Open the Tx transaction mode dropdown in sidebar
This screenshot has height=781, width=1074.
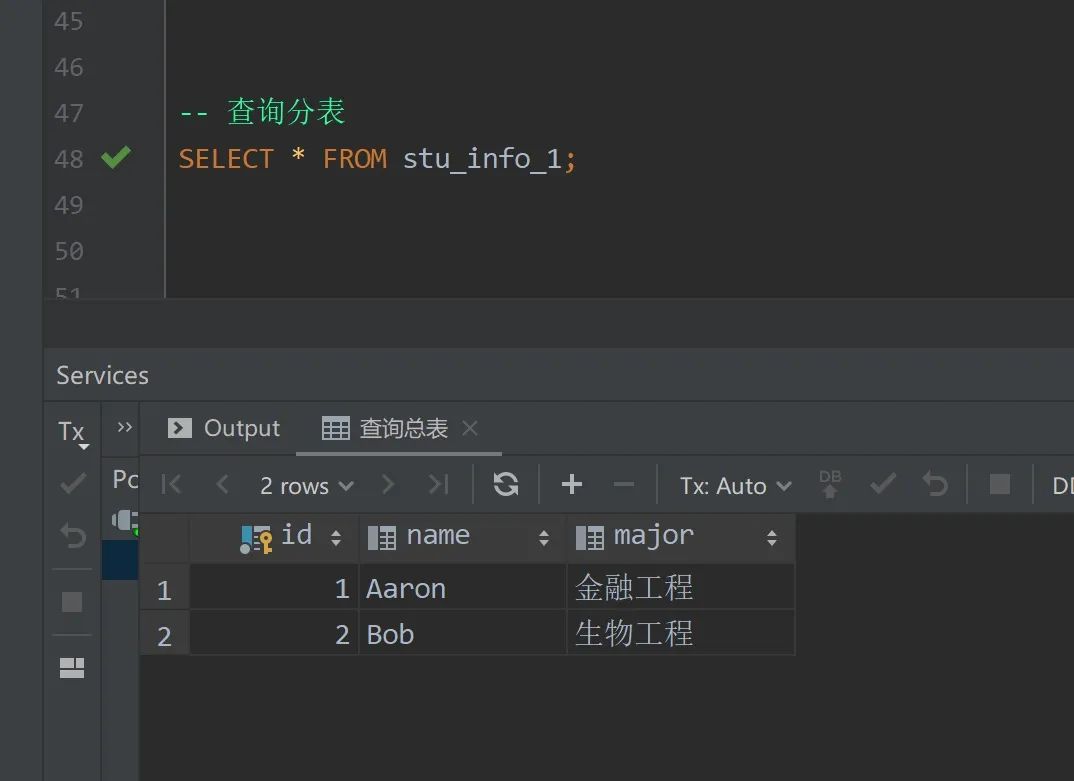72,433
